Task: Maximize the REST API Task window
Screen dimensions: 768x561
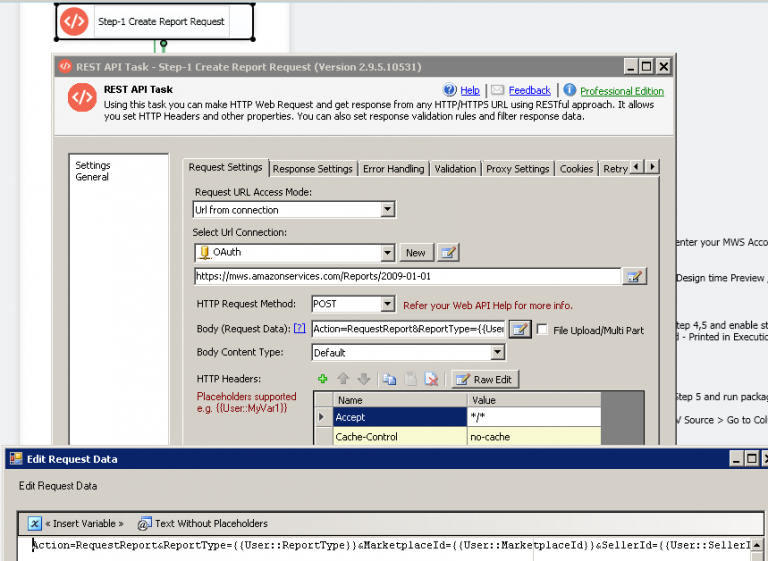Action: (x=647, y=66)
